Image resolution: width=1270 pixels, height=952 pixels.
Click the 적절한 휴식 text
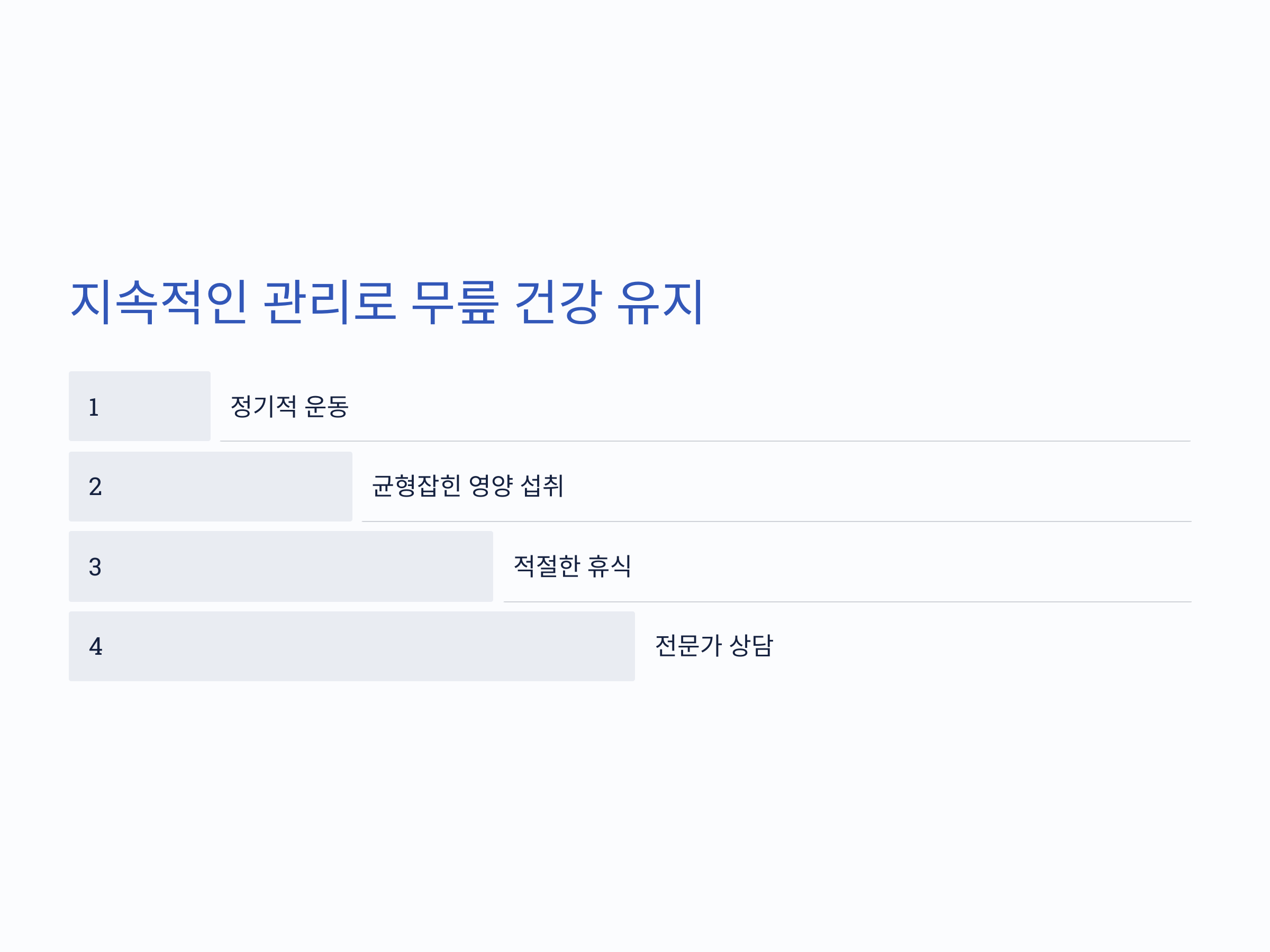[x=573, y=566]
